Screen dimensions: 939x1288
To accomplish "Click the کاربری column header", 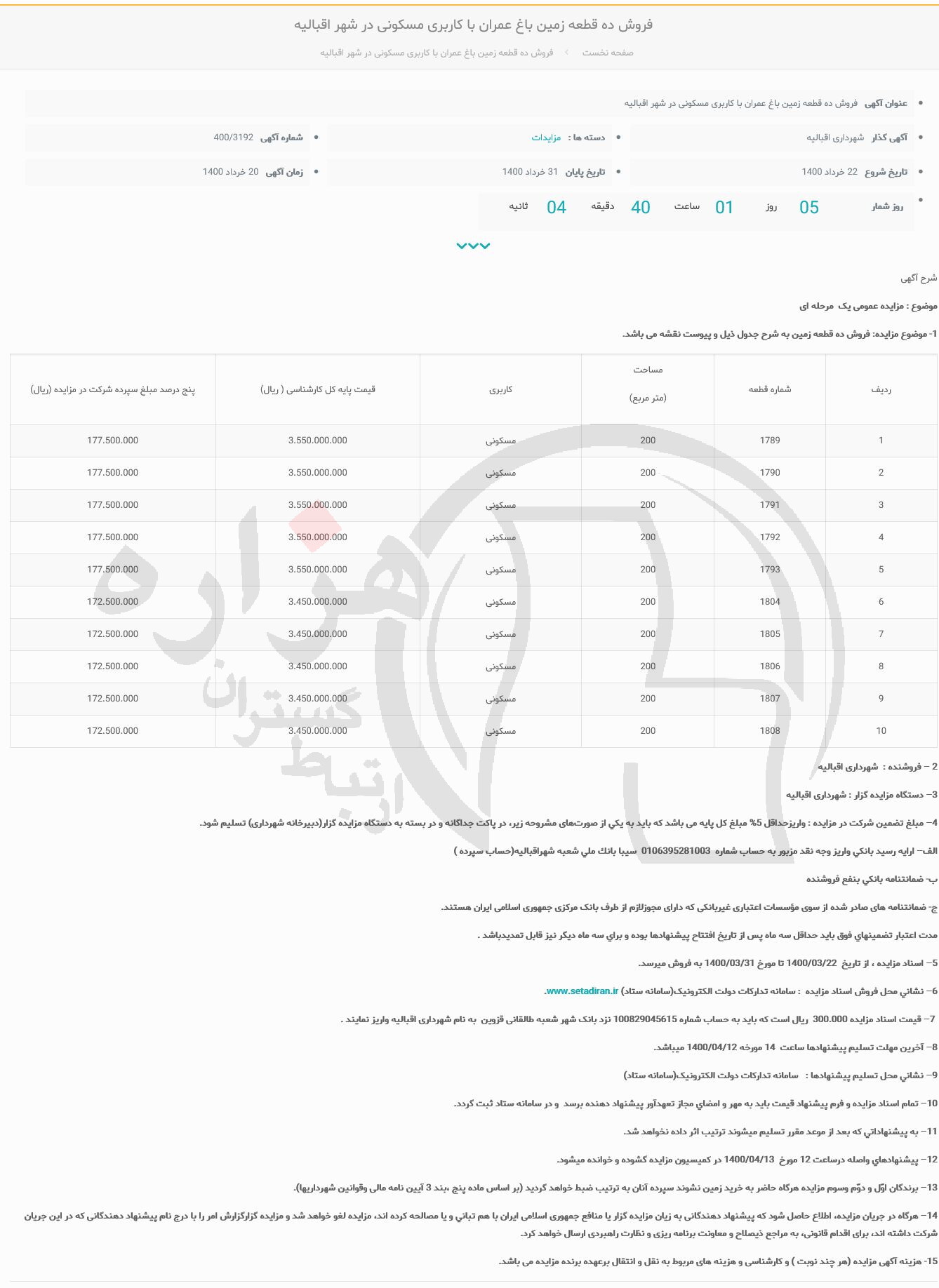I will (500, 389).
